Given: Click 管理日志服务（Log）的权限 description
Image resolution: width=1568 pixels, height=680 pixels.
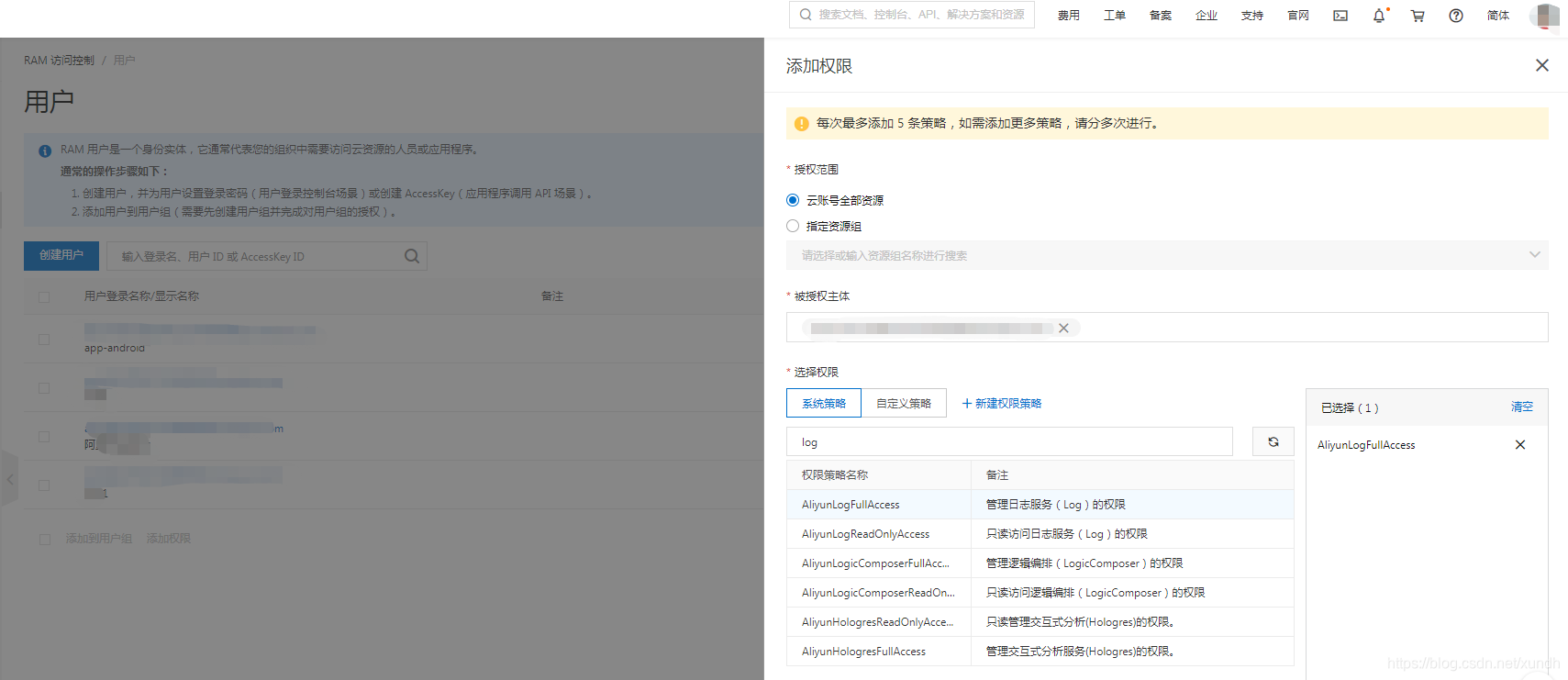Looking at the screenshot, I should [1056, 505].
